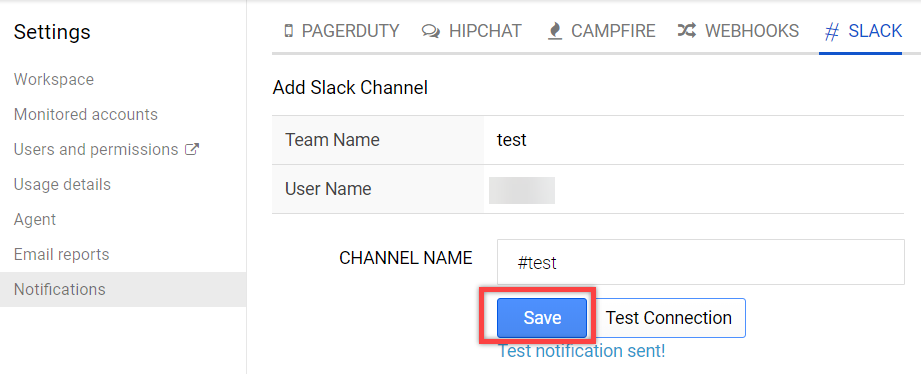This screenshot has height=374, width=921.
Task: Click the blurred User Name value
Action: point(522,190)
